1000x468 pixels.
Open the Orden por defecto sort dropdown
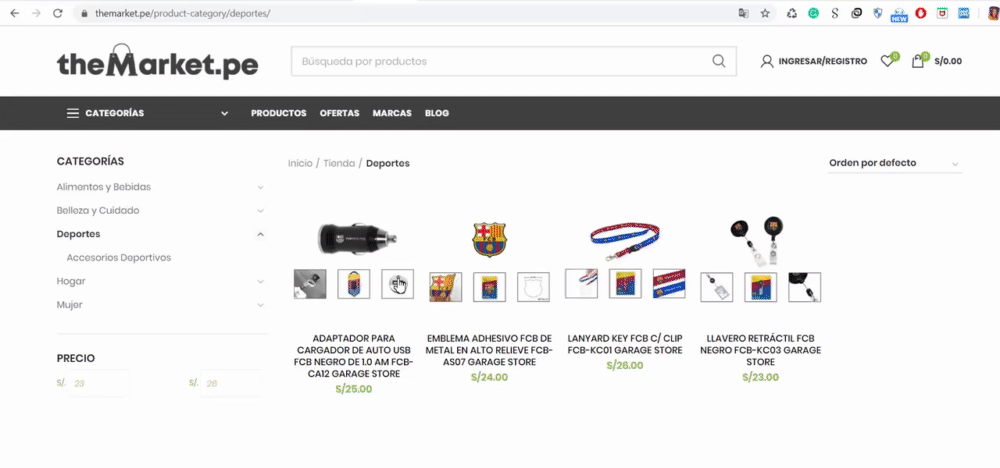click(x=895, y=163)
